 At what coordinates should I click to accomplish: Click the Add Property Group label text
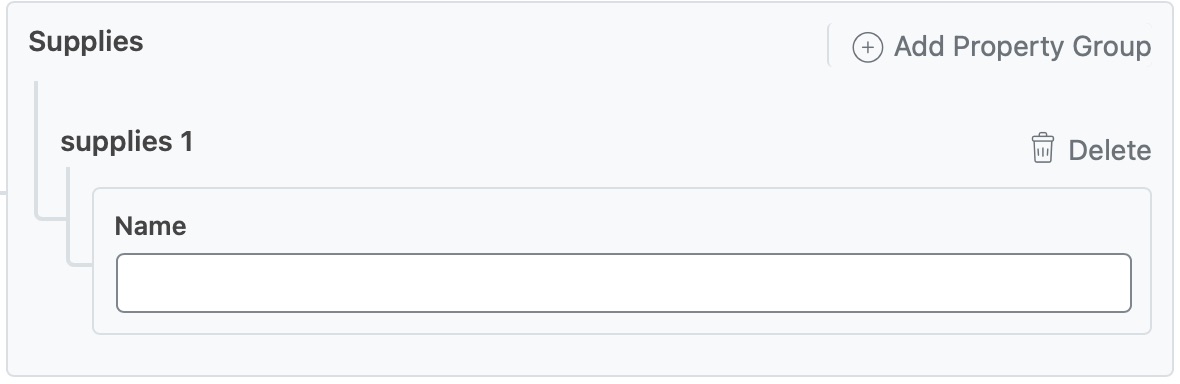point(1022,47)
